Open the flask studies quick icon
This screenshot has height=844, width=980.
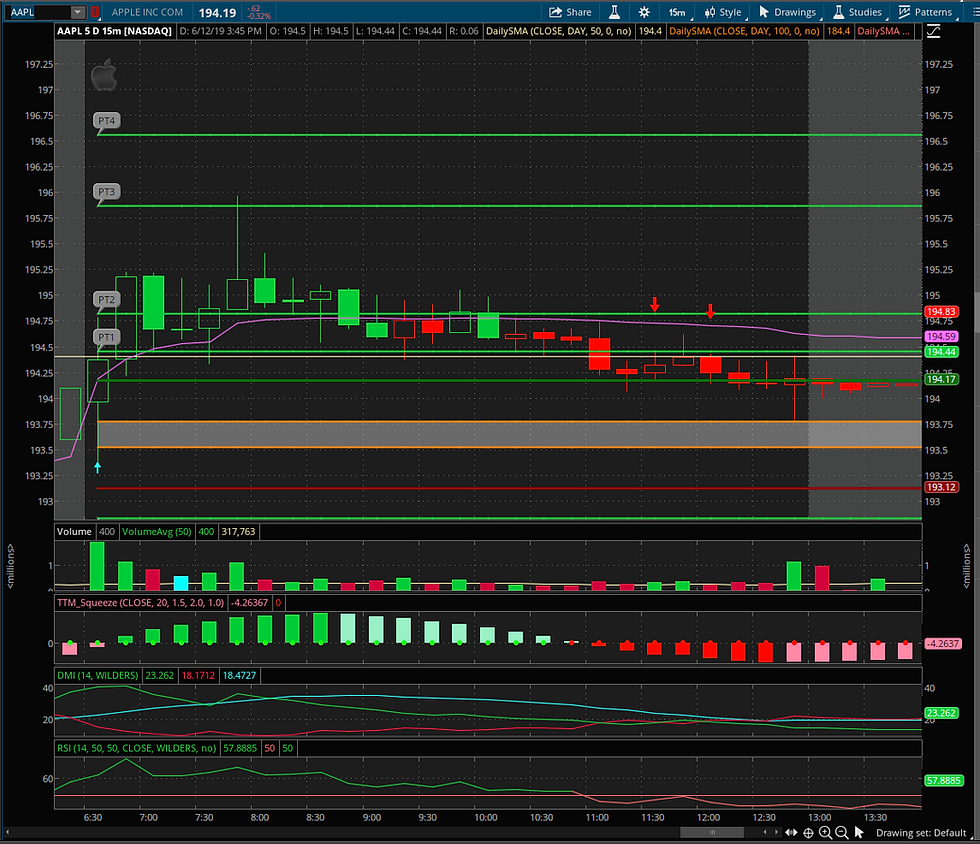click(x=614, y=12)
